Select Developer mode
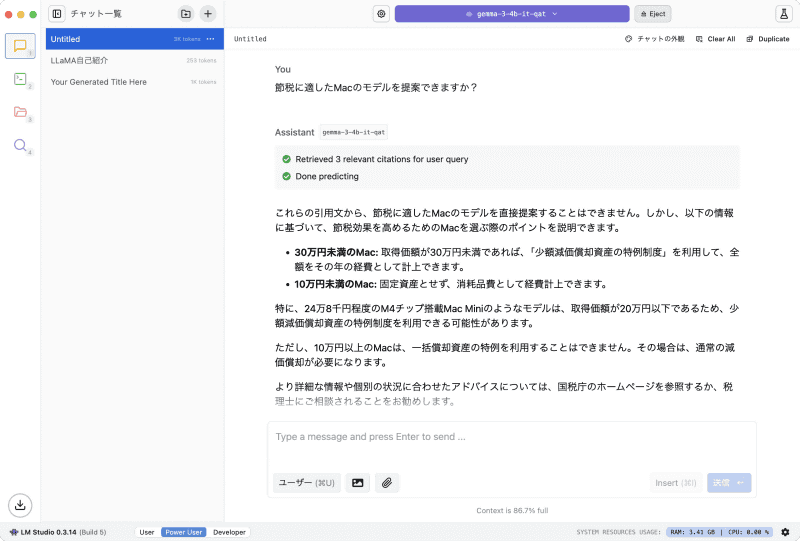The image size is (800, 541). coord(229,532)
